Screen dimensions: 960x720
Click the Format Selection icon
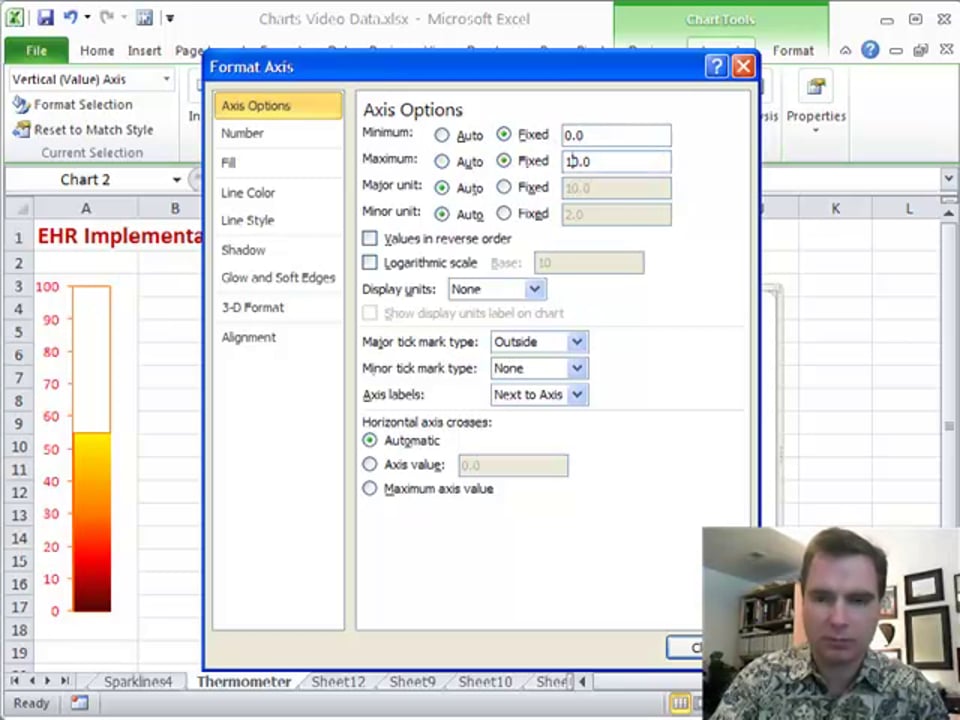[x=21, y=105]
